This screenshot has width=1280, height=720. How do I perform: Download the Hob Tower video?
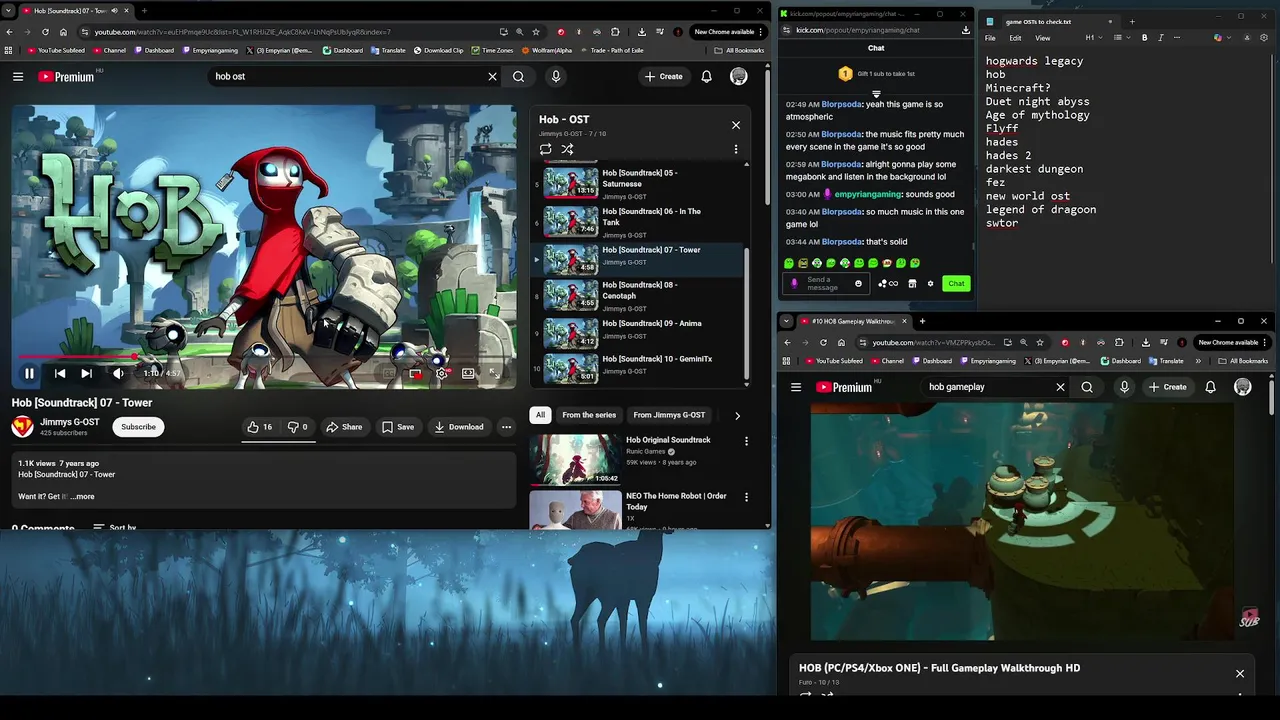pos(459,427)
